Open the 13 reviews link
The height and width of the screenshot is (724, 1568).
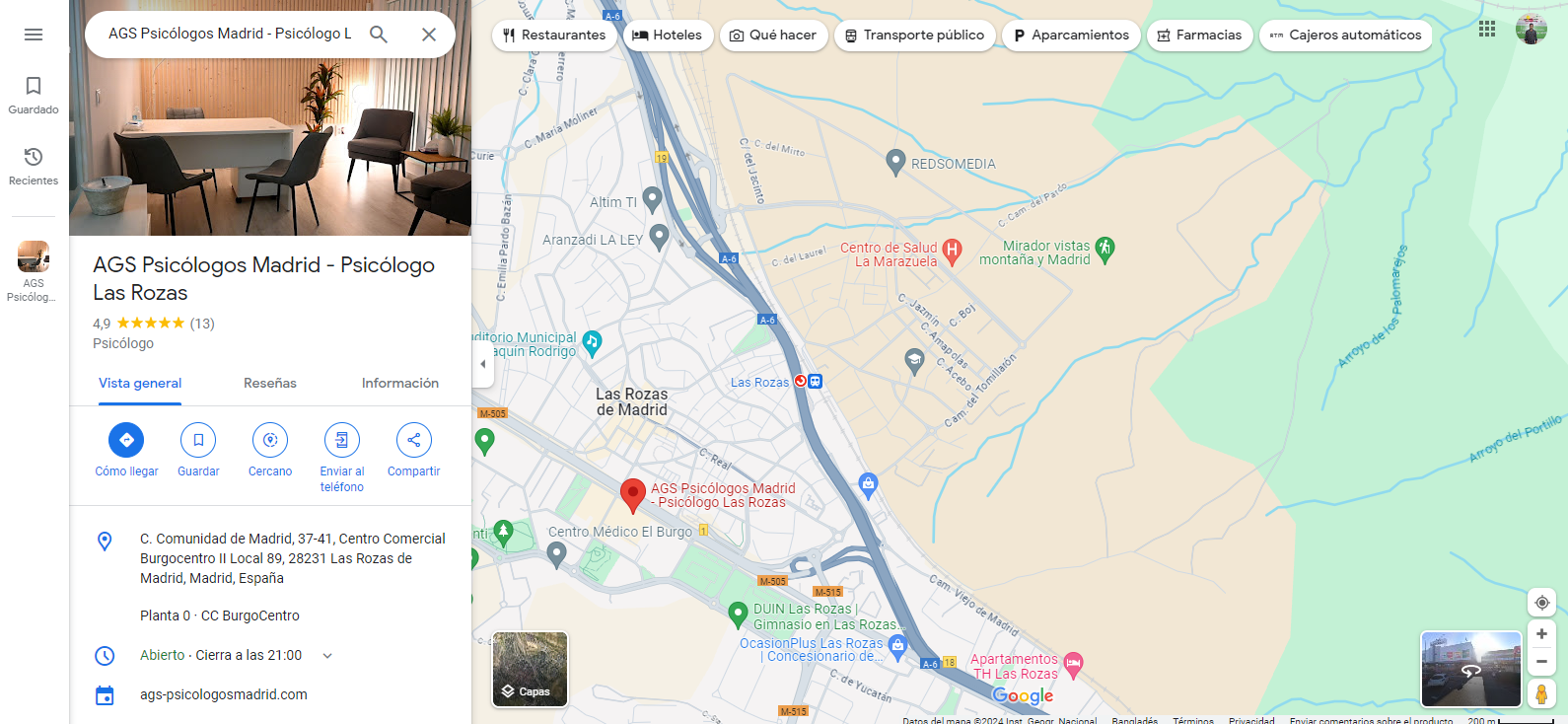pos(202,324)
